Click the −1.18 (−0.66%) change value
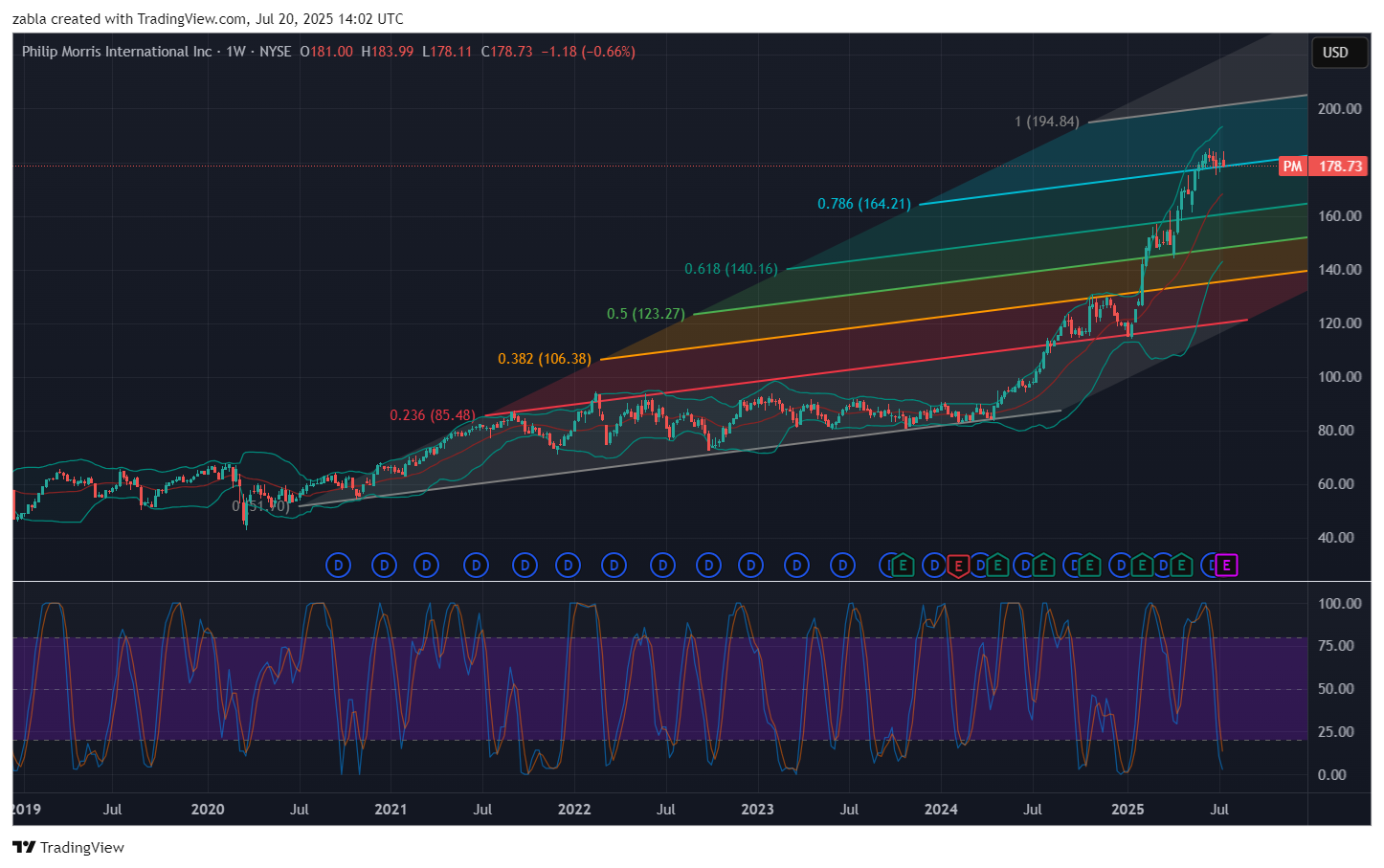Screen dimensions: 1384x868 coord(588,52)
